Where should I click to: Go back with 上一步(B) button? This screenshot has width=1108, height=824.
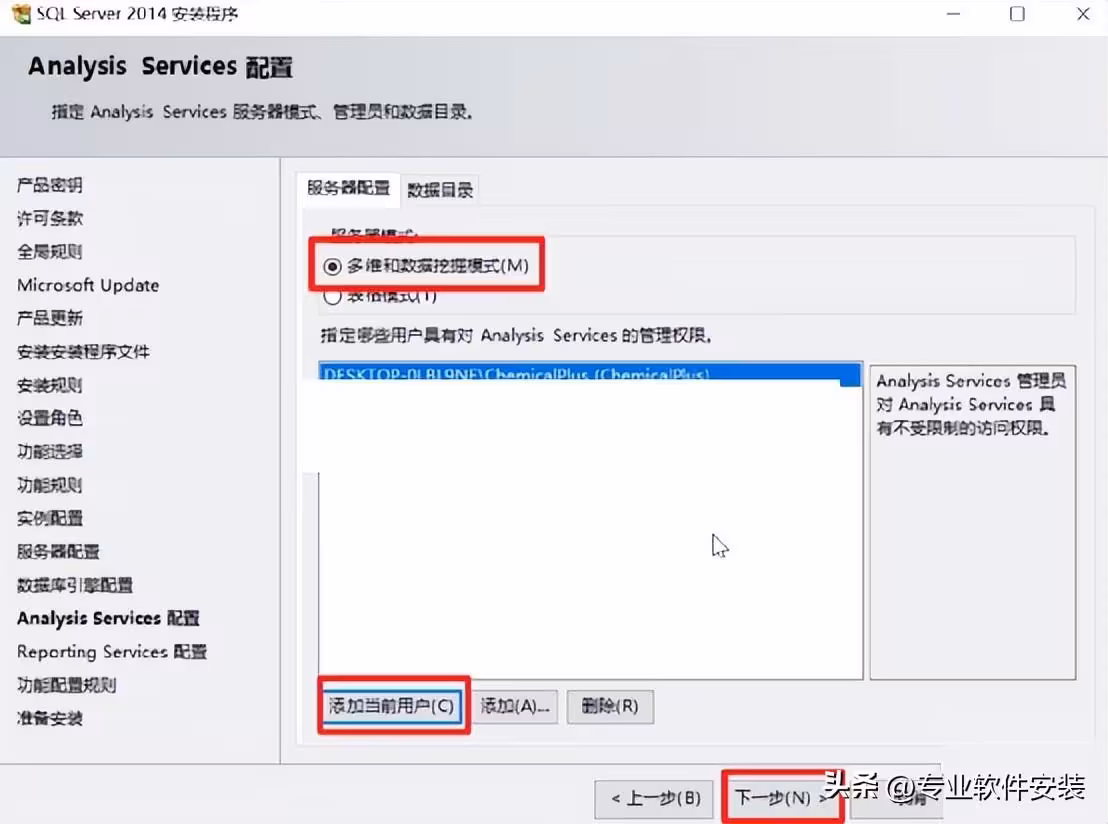pos(656,799)
